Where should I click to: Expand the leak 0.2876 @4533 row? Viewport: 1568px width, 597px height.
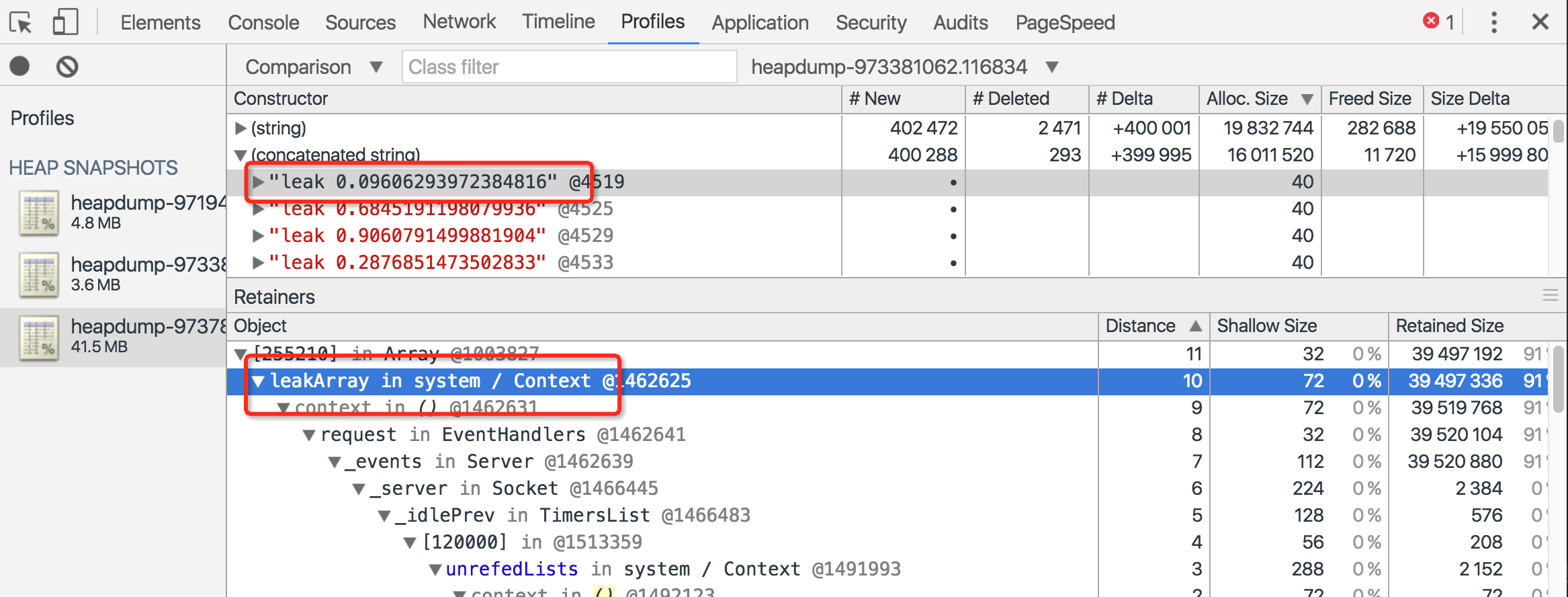(258, 262)
